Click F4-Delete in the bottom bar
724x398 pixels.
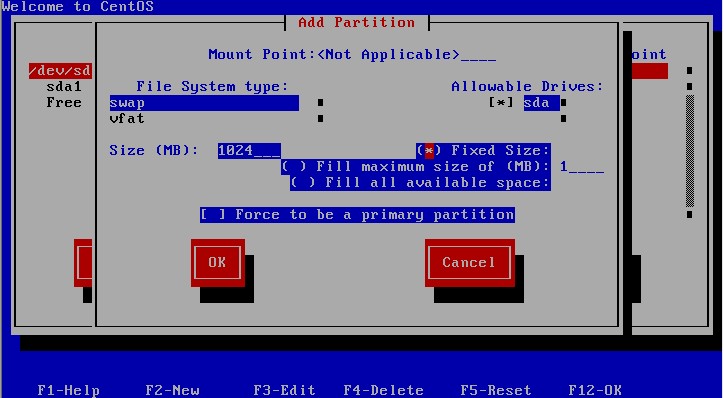tap(383, 390)
